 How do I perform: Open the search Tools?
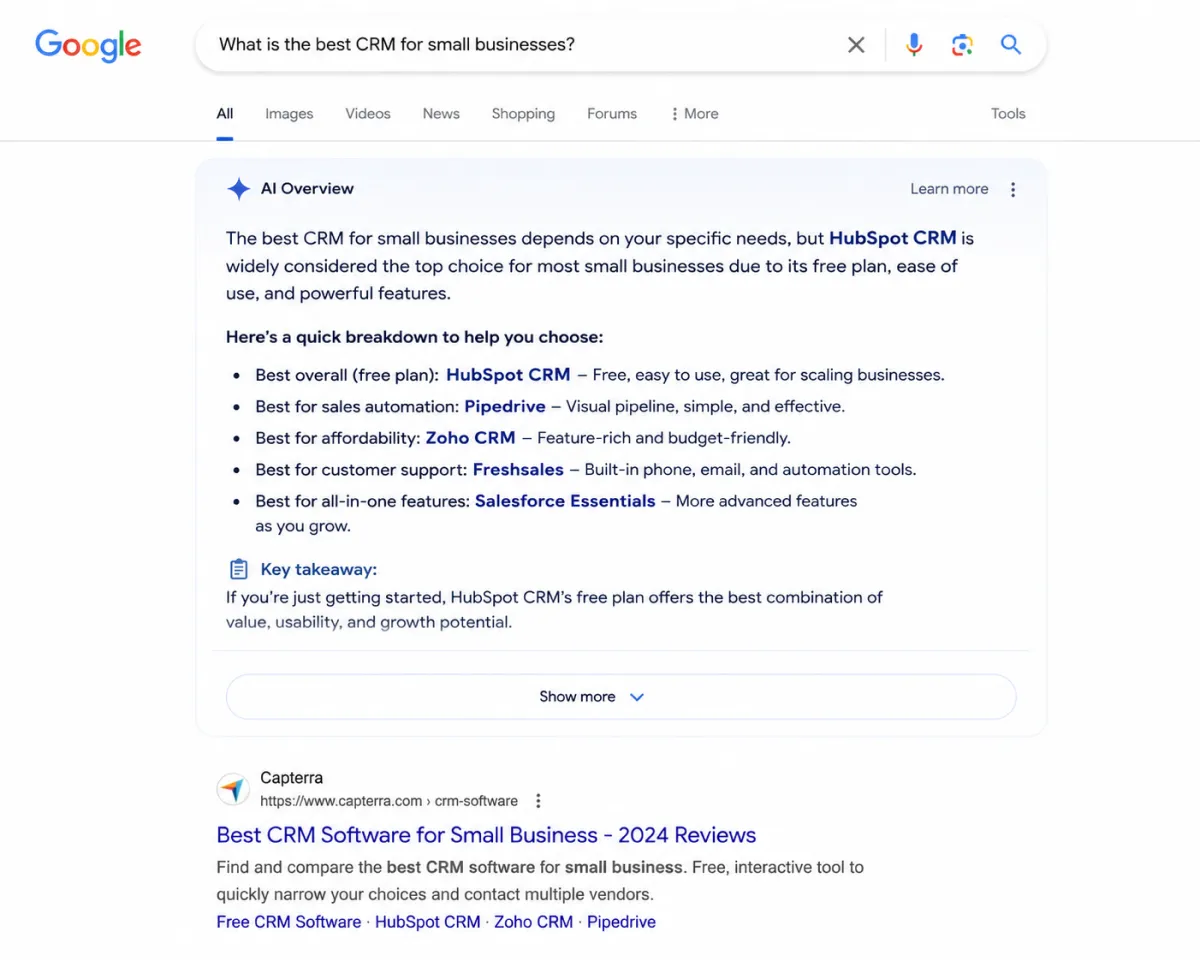coord(1008,114)
